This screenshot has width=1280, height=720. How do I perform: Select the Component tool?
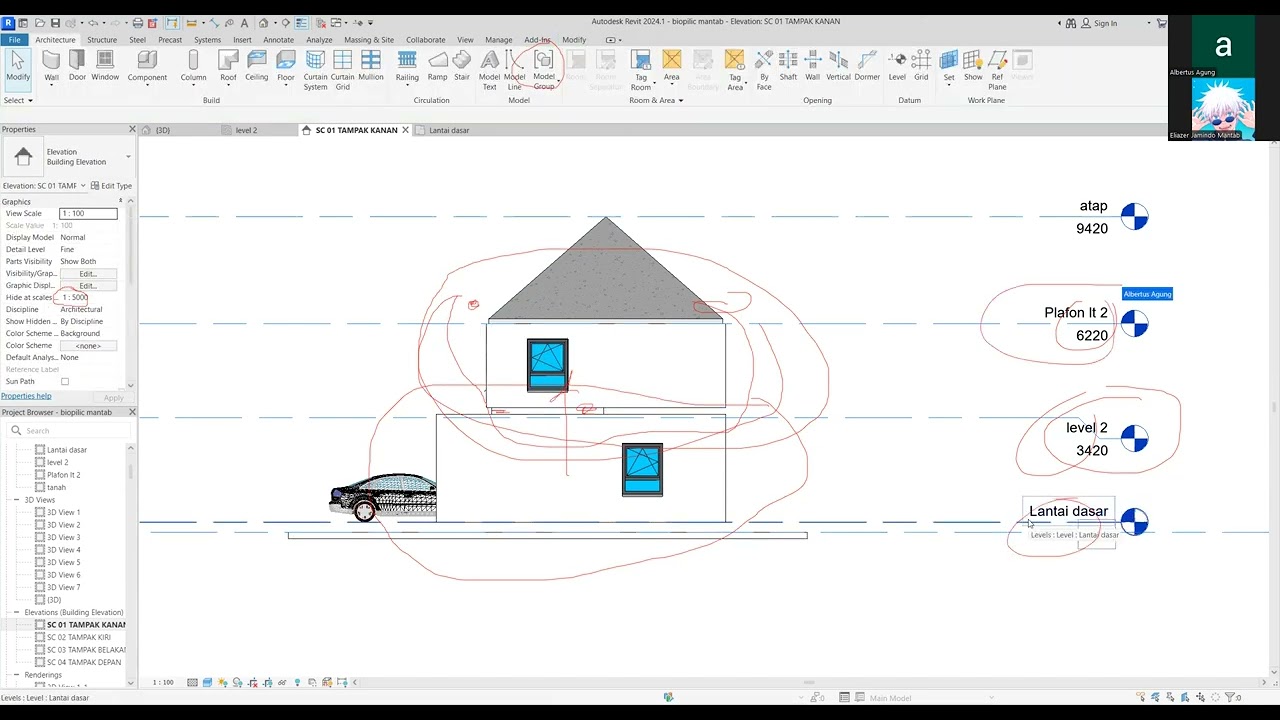coord(147,66)
